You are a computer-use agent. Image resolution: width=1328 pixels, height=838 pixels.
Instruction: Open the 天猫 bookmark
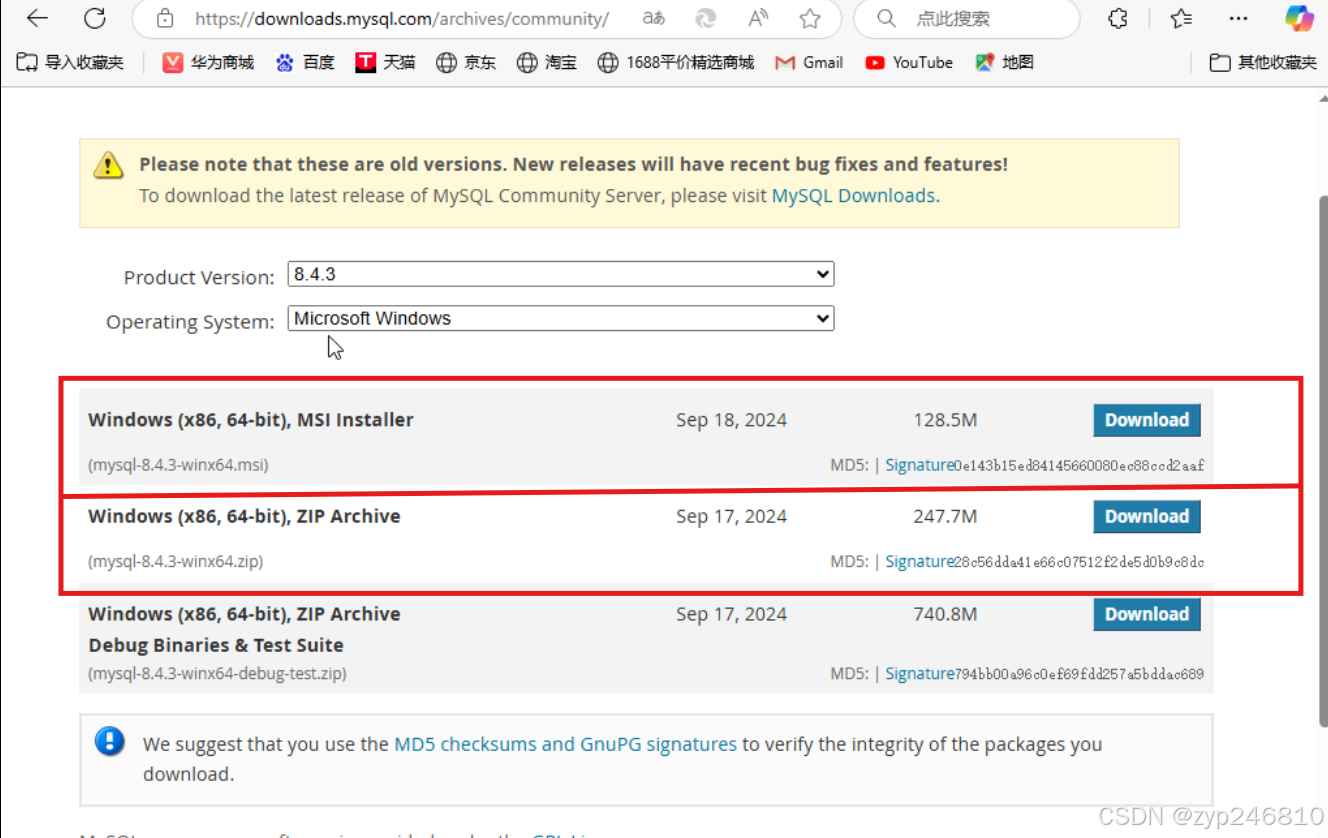point(385,62)
